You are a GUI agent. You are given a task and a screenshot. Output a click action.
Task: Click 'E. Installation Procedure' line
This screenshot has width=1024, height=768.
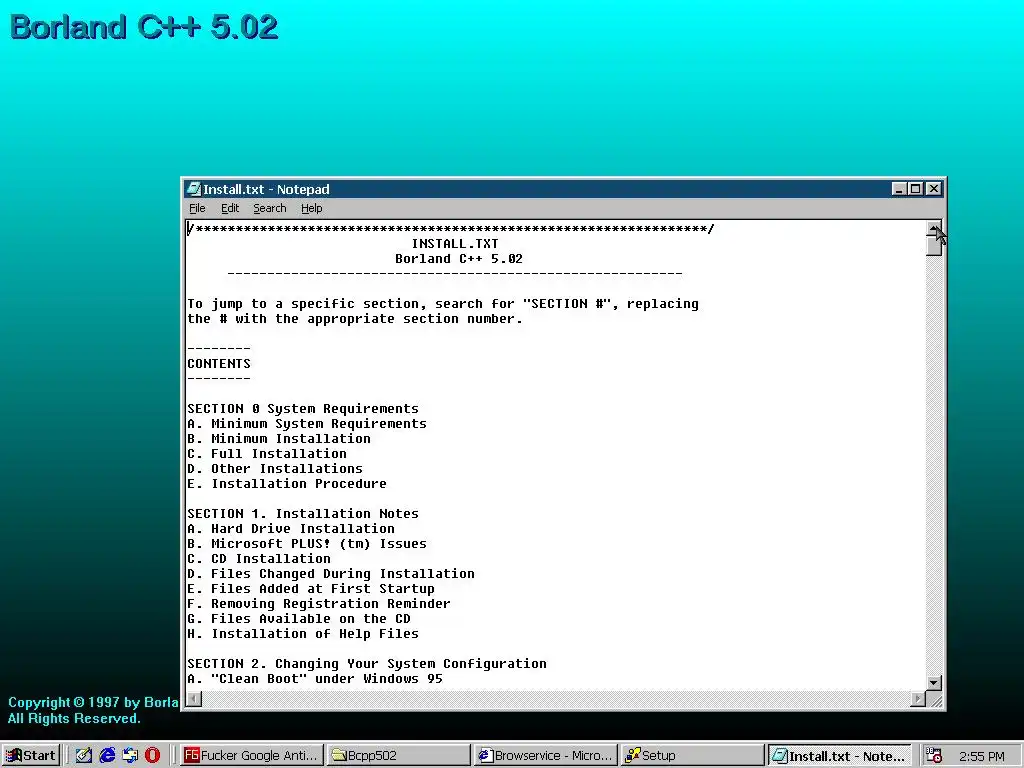287,484
